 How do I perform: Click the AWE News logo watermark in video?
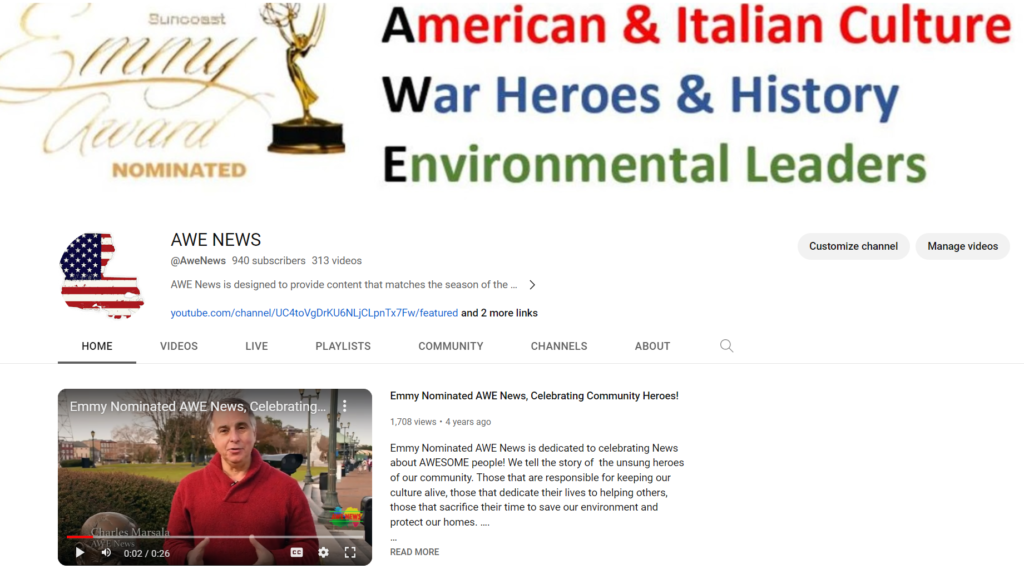coord(346,517)
